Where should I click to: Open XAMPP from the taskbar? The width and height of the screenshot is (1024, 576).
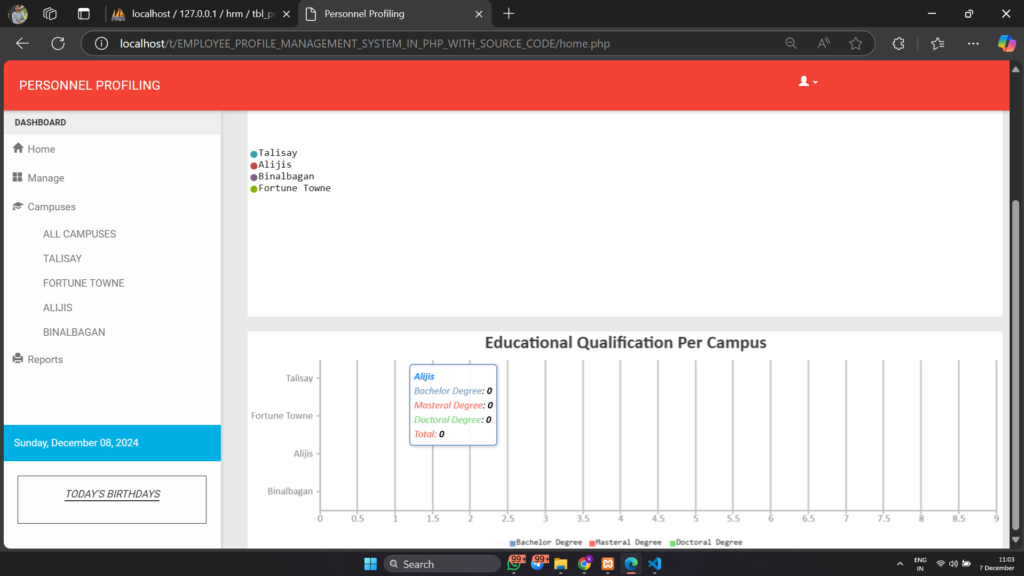608,564
